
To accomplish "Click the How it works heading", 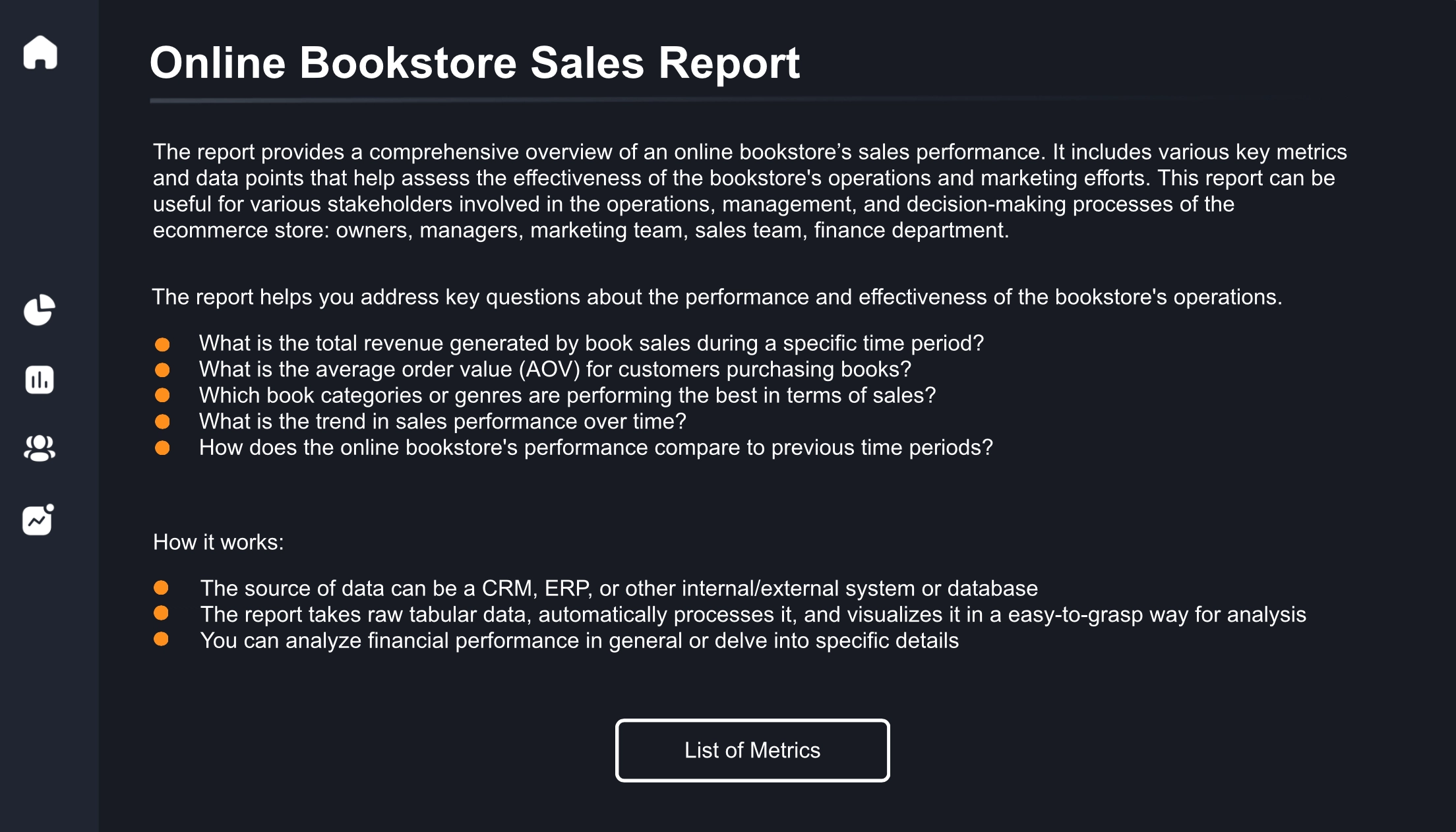I will point(218,543).
